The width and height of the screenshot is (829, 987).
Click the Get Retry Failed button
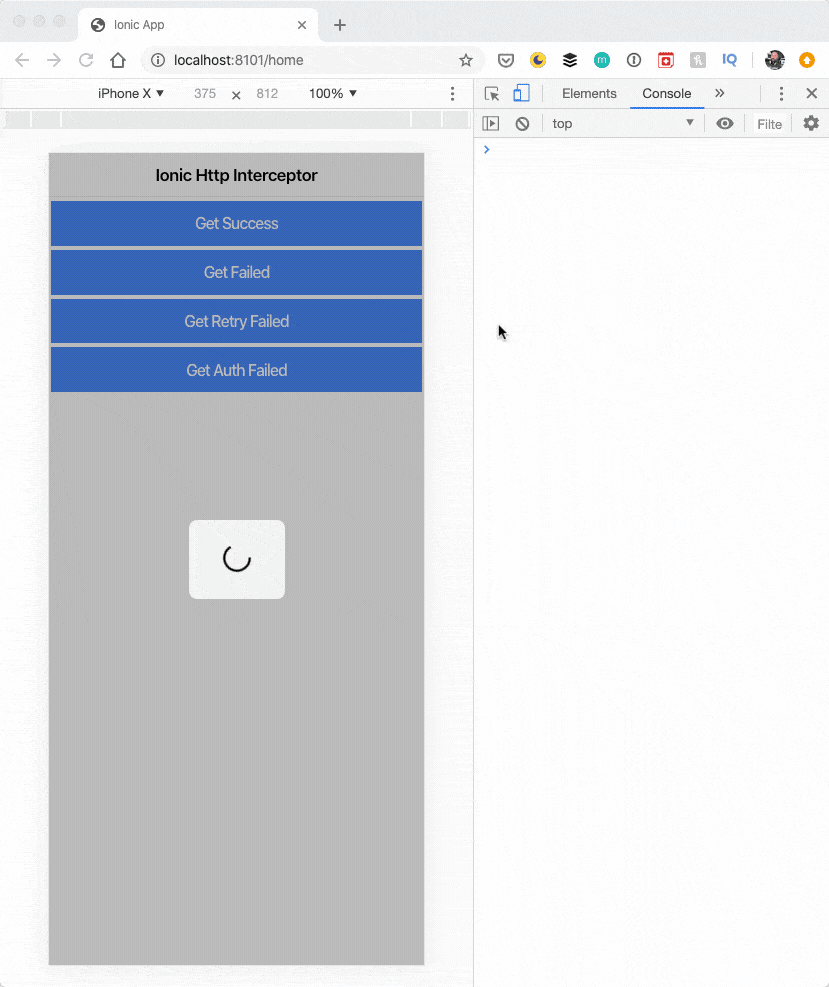pos(237,322)
